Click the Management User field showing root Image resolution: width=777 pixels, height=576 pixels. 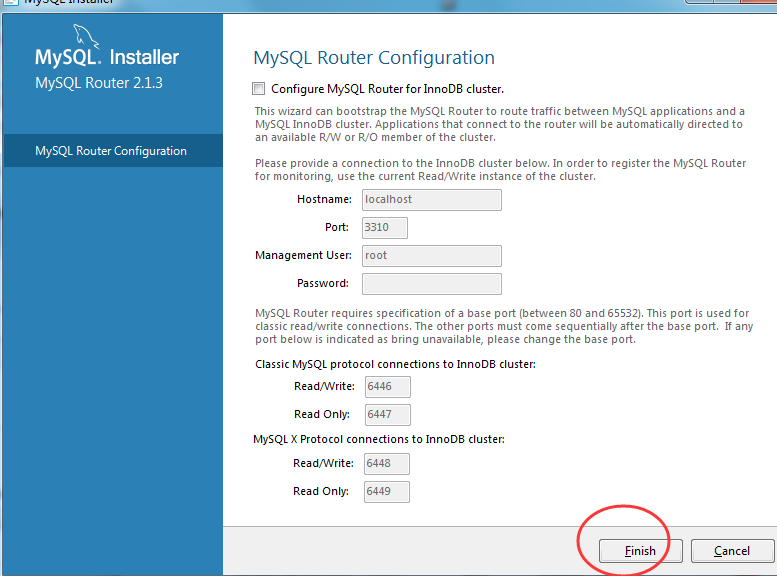tap(432, 256)
